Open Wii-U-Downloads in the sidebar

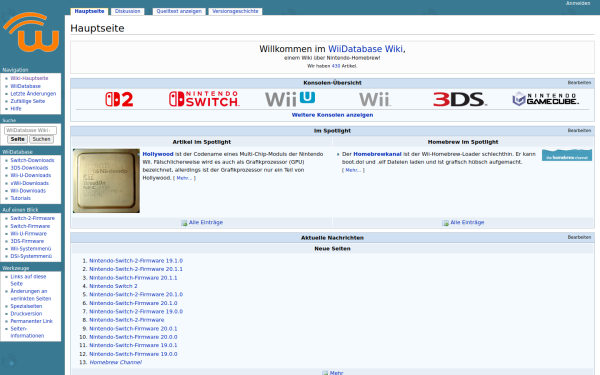coord(31,175)
